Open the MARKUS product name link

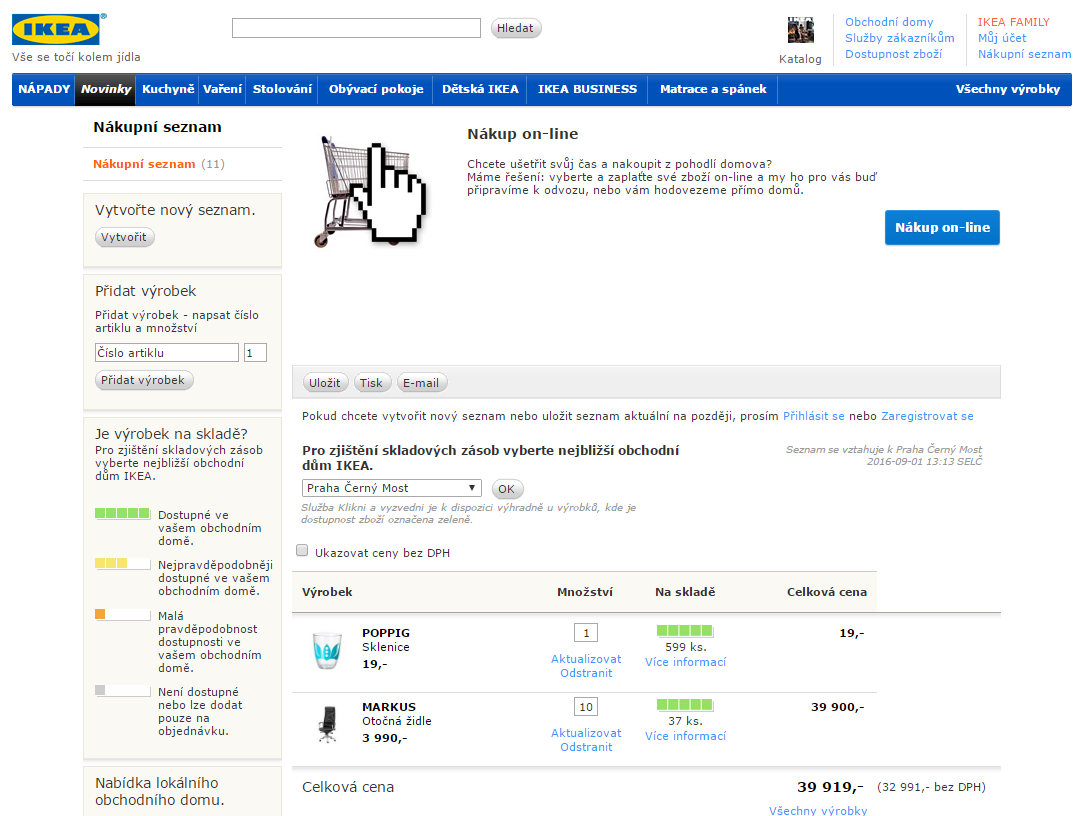click(389, 707)
